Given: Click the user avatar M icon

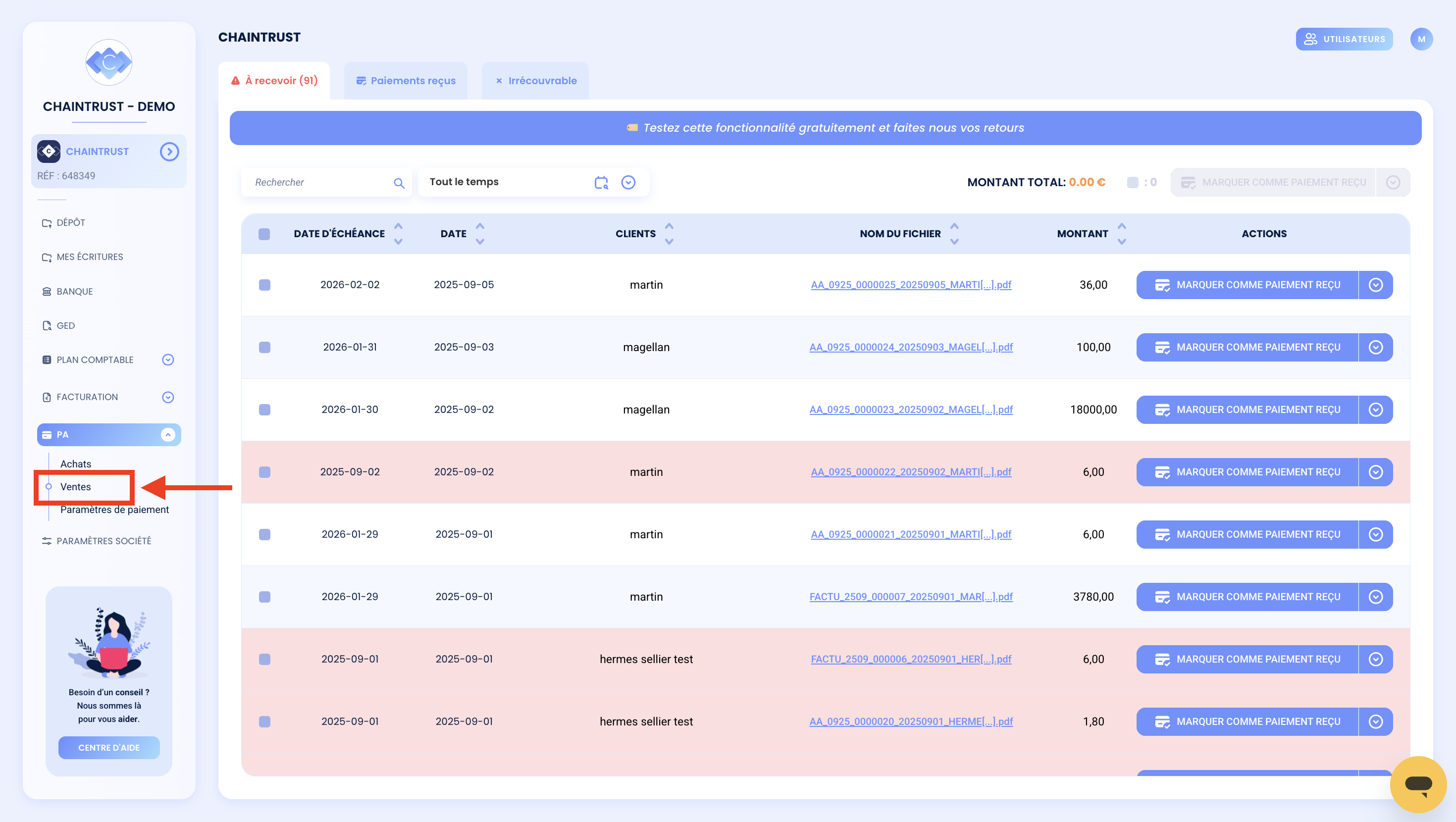Looking at the screenshot, I should pos(1421,39).
